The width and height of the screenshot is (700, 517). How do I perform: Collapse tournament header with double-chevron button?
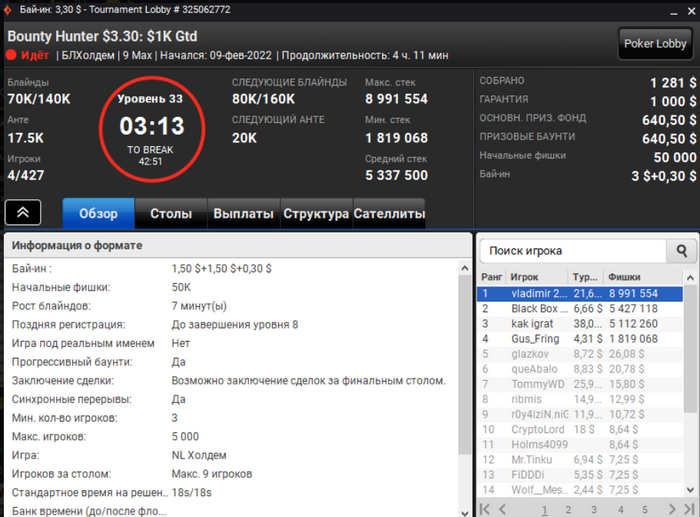pyautogui.click(x=23, y=213)
